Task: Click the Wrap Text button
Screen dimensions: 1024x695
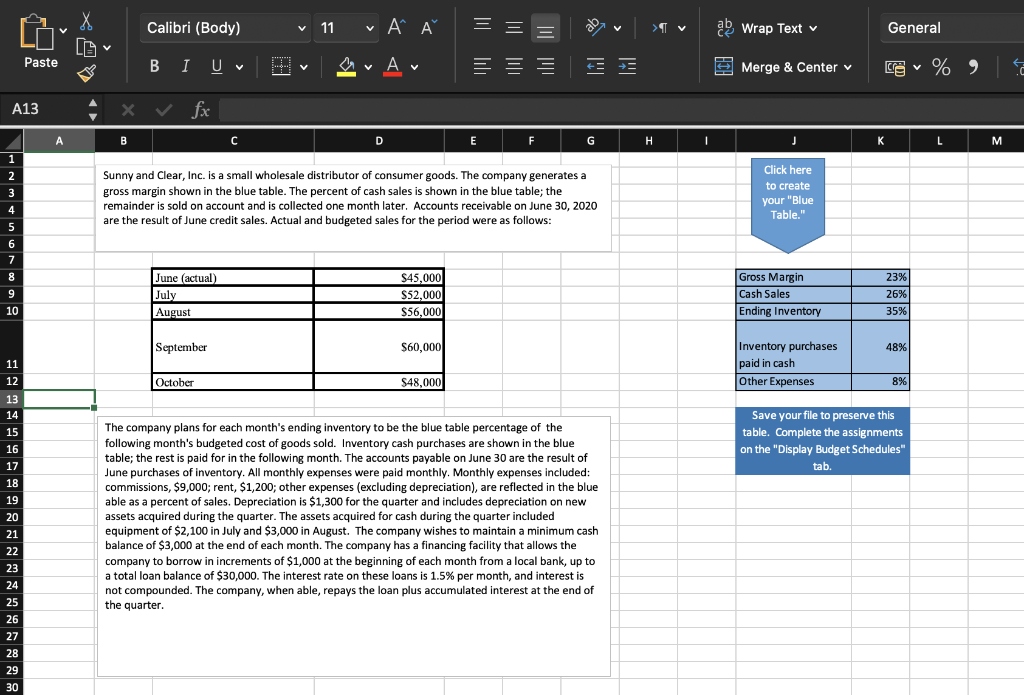Action: tap(767, 28)
